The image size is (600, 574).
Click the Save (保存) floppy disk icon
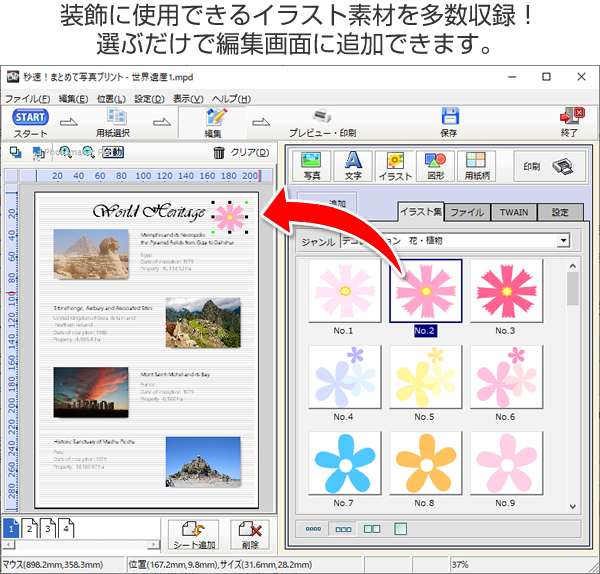pos(450,117)
